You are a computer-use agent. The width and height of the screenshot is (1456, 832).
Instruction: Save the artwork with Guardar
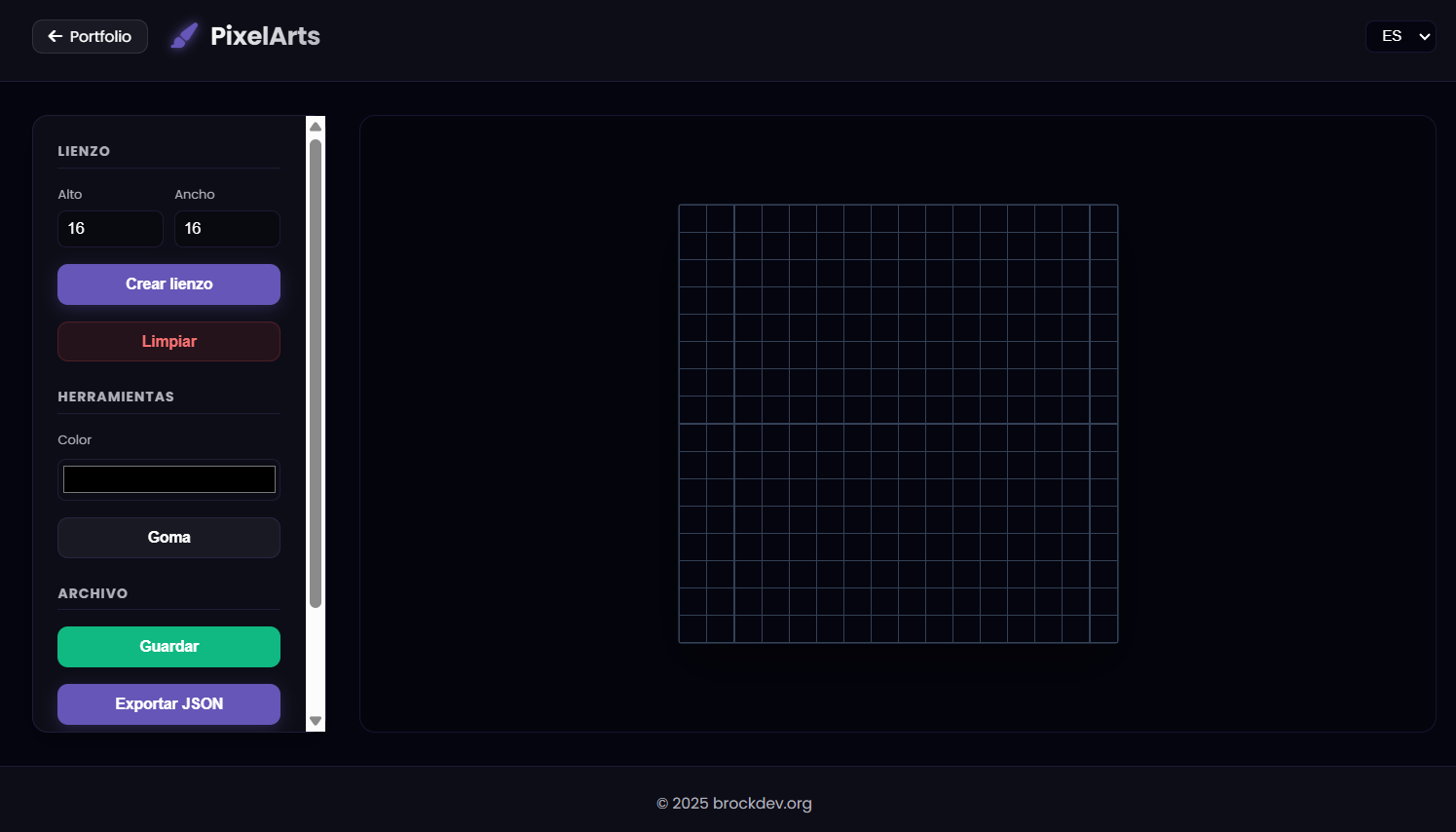point(168,647)
